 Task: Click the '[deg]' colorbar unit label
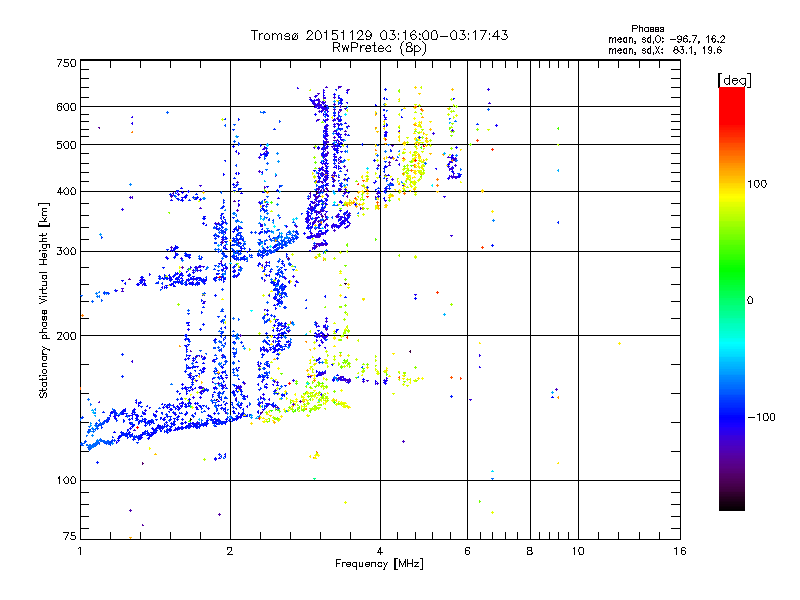734,80
